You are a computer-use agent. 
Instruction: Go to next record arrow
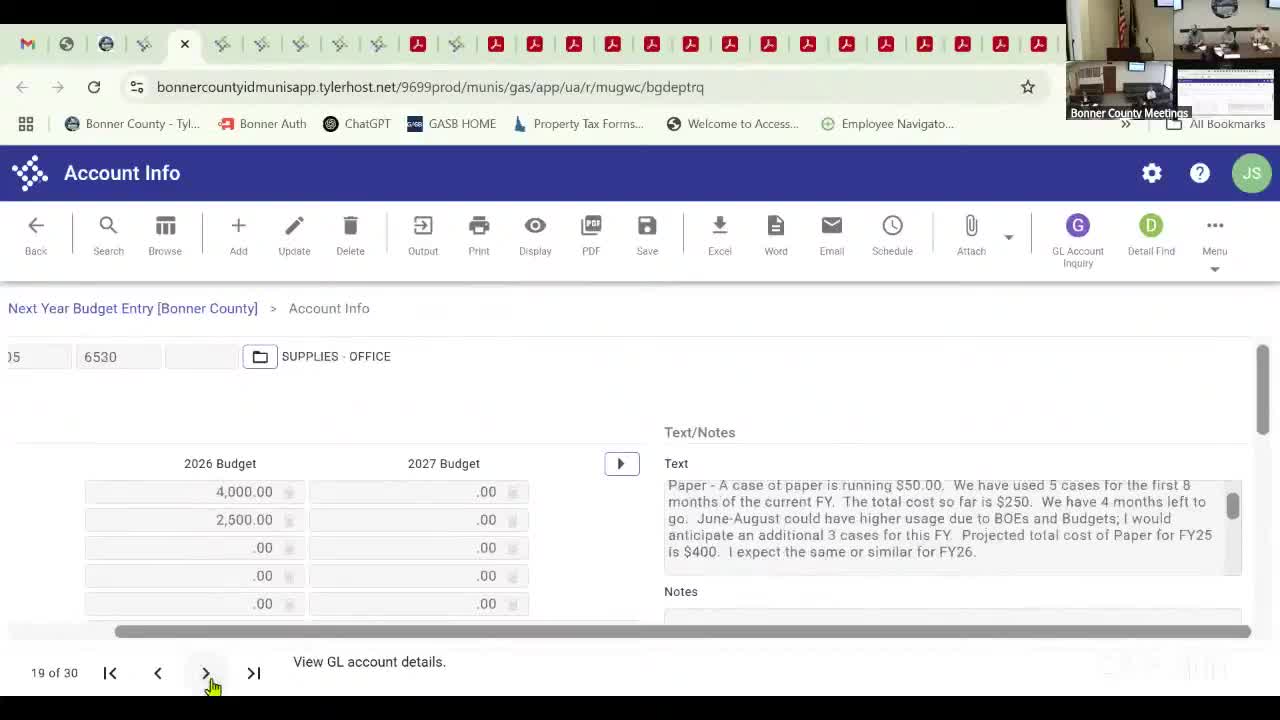coord(206,673)
